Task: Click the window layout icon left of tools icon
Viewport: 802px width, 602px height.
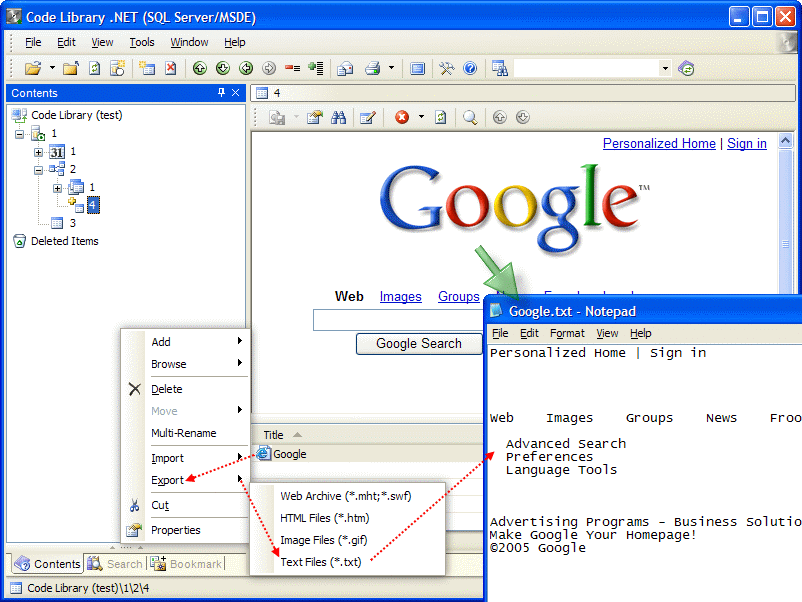Action: coord(417,68)
